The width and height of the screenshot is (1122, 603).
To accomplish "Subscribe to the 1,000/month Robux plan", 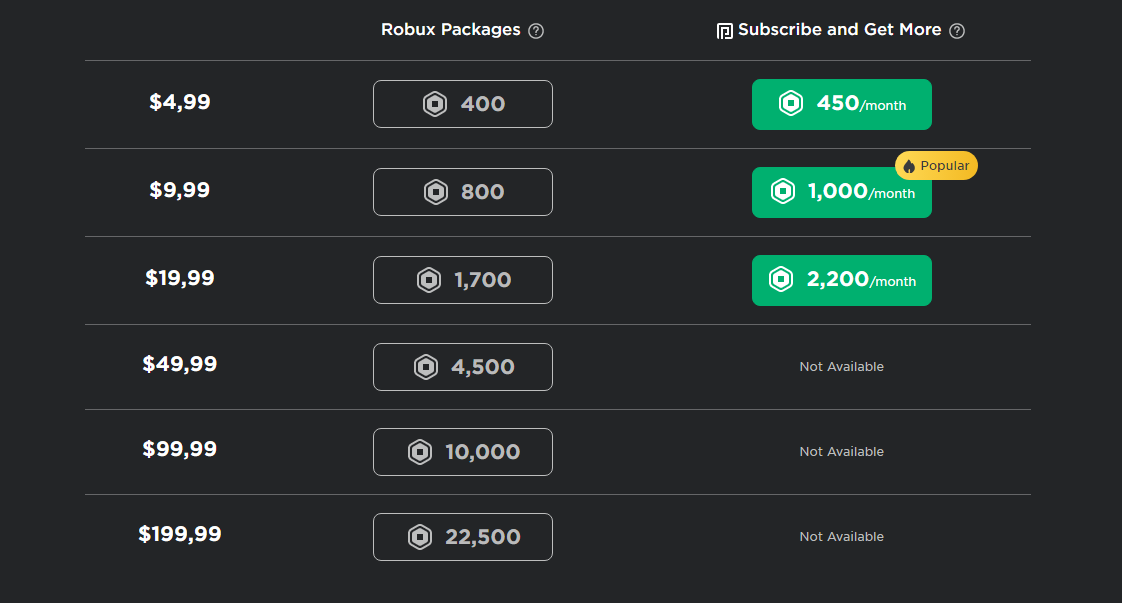I will click(x=841, y=192).
